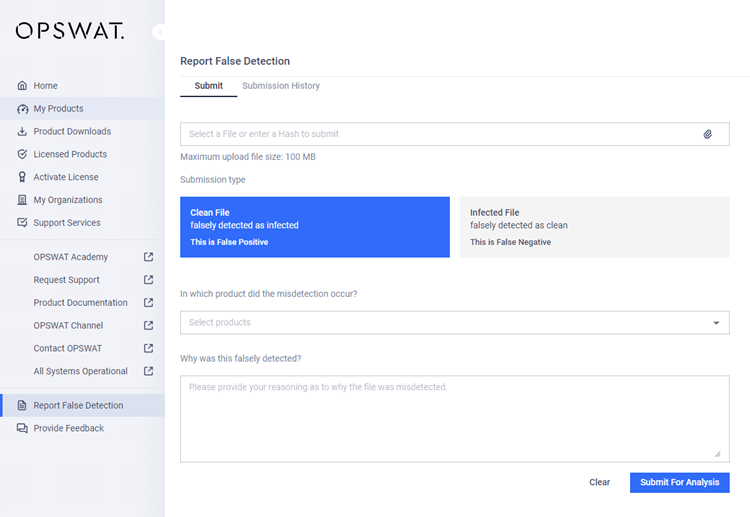750x517 pixels.
Task: Select Infected File false negative option
Action: click(x=594, y=227)
